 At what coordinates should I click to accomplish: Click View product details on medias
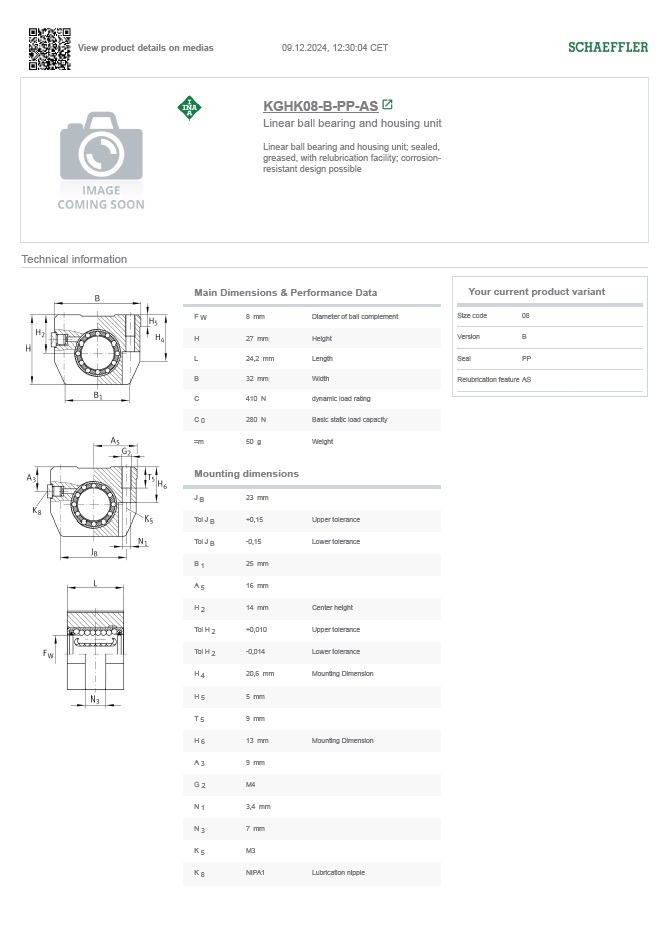(x=145, y=47)
